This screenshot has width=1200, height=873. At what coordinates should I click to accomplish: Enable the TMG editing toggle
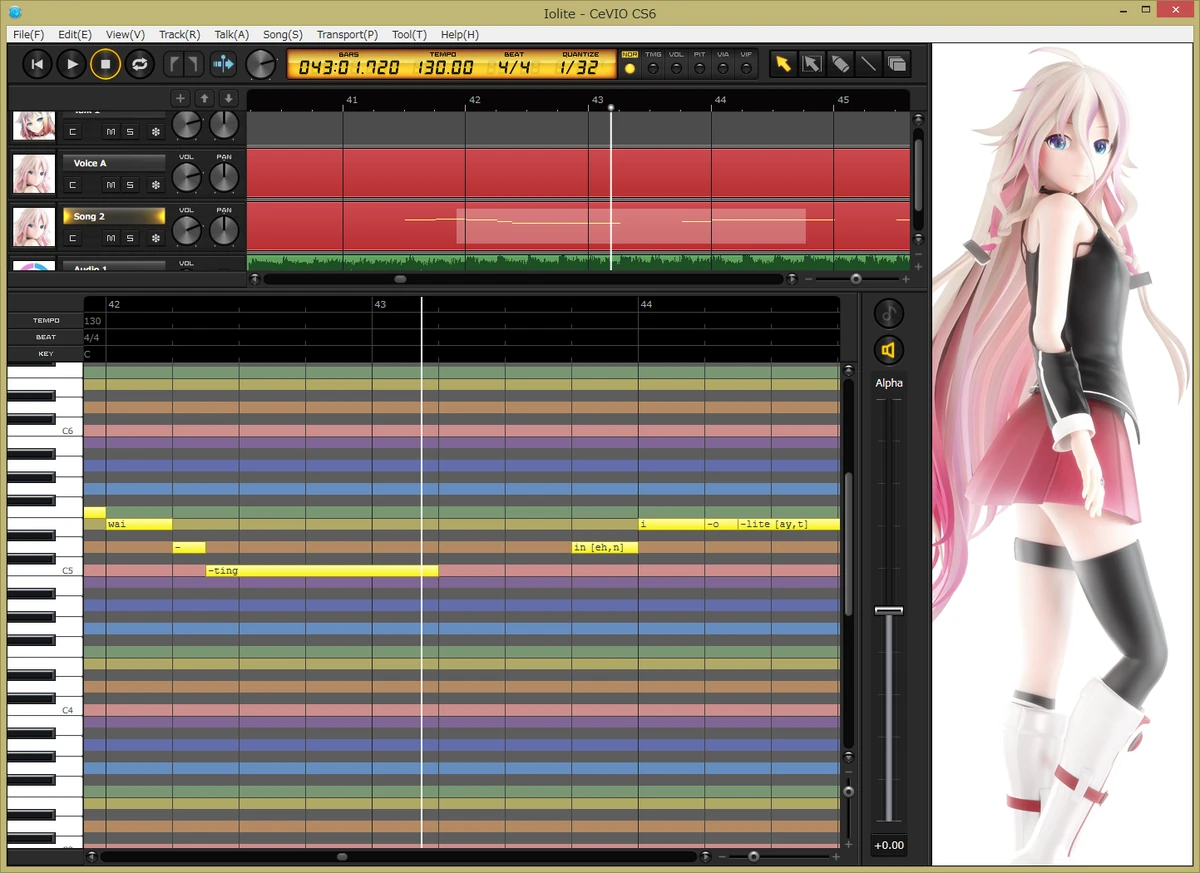pyautogui.click(x=653, y=68)
